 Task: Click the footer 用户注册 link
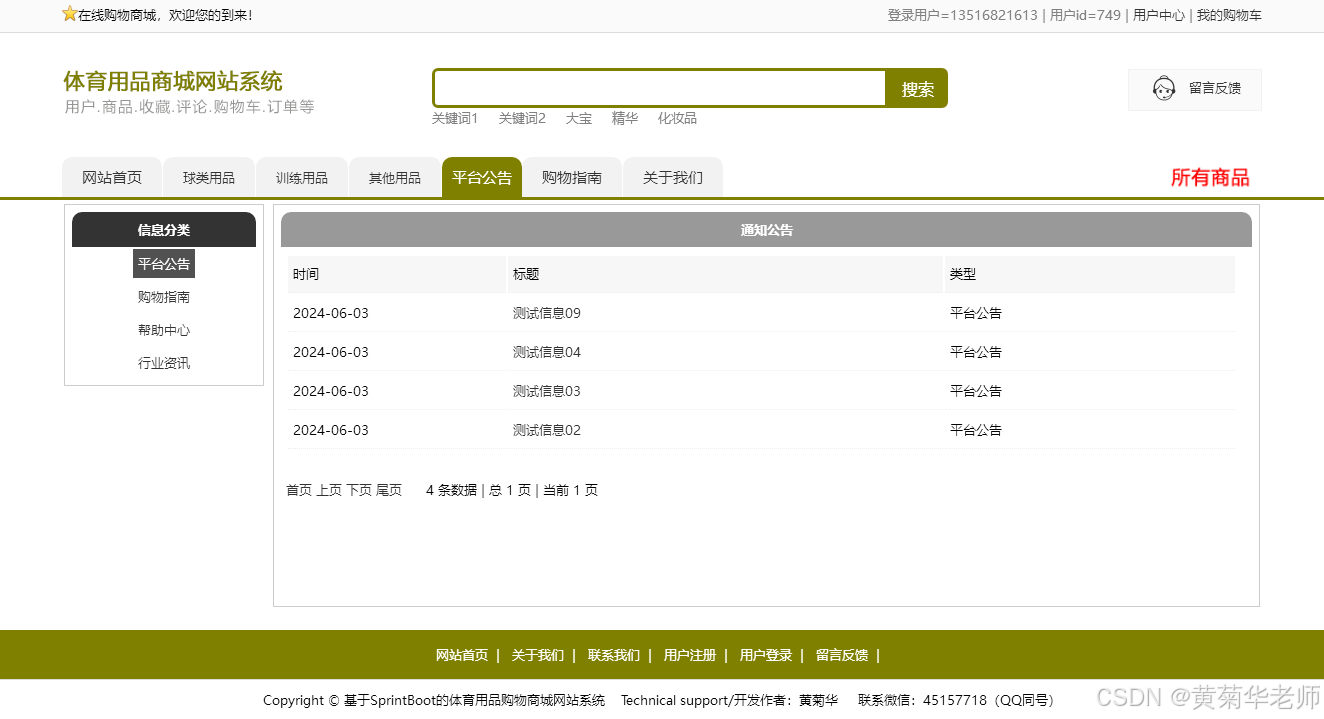pyautogui.click(x=690, y=656)
